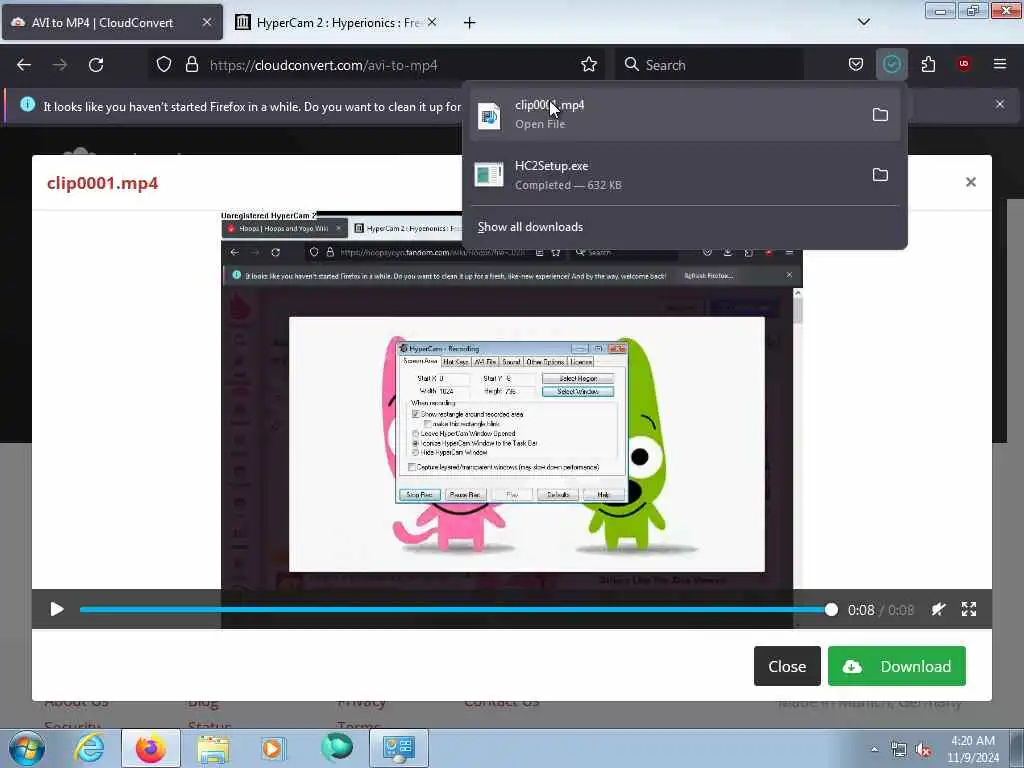Open the Extensions puzzle icon

coord(928,65)
